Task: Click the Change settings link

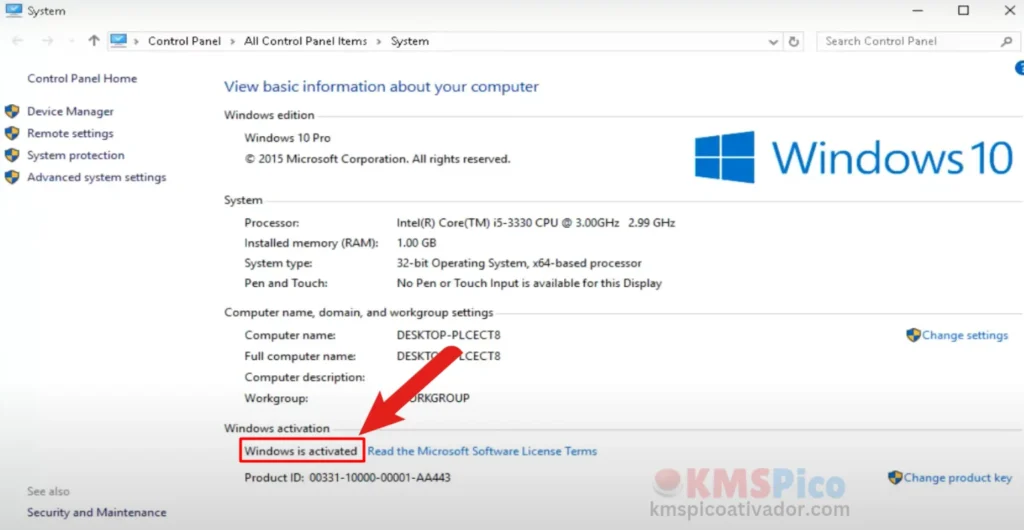Action: [x=965, y=335]
